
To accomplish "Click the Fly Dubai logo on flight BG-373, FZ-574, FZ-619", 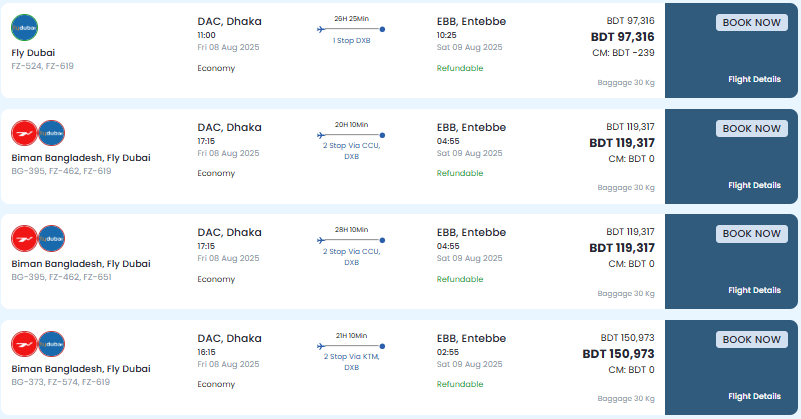I will (52, 344).
